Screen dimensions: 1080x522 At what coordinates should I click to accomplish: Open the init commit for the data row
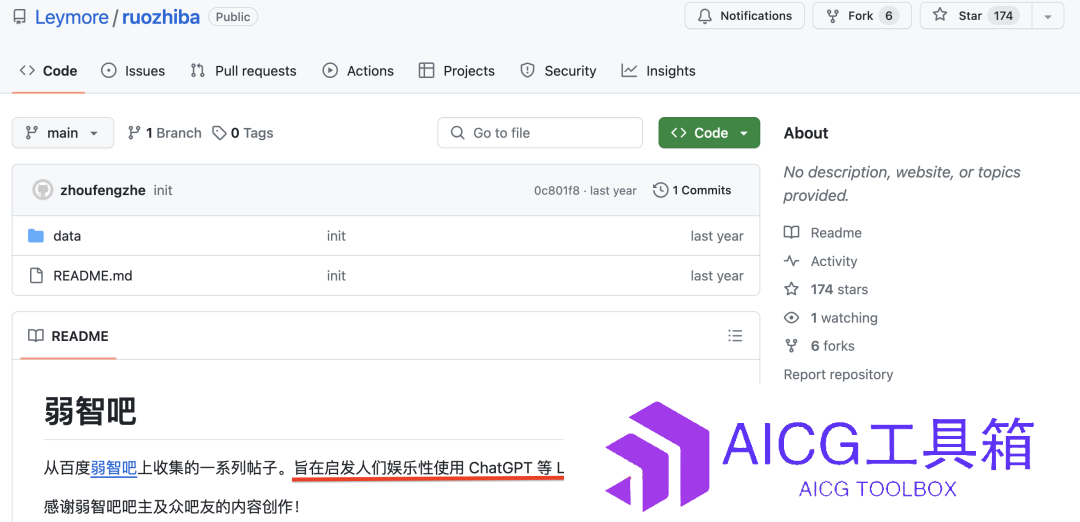(x=336, y=236)
